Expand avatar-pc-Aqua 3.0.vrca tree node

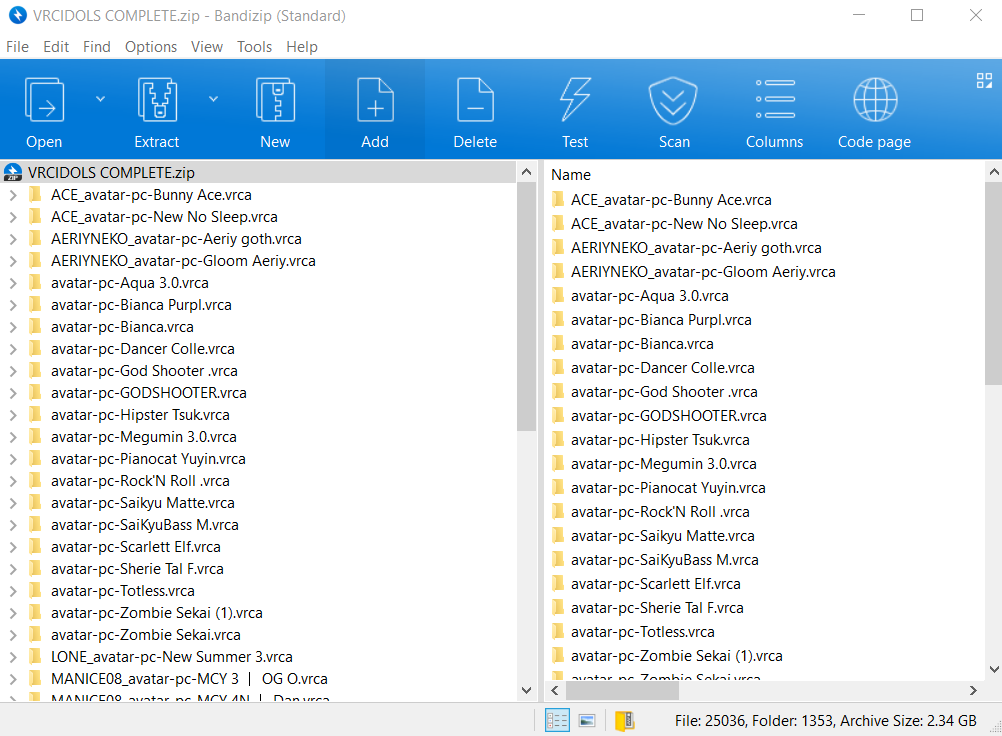coord(13,284)
